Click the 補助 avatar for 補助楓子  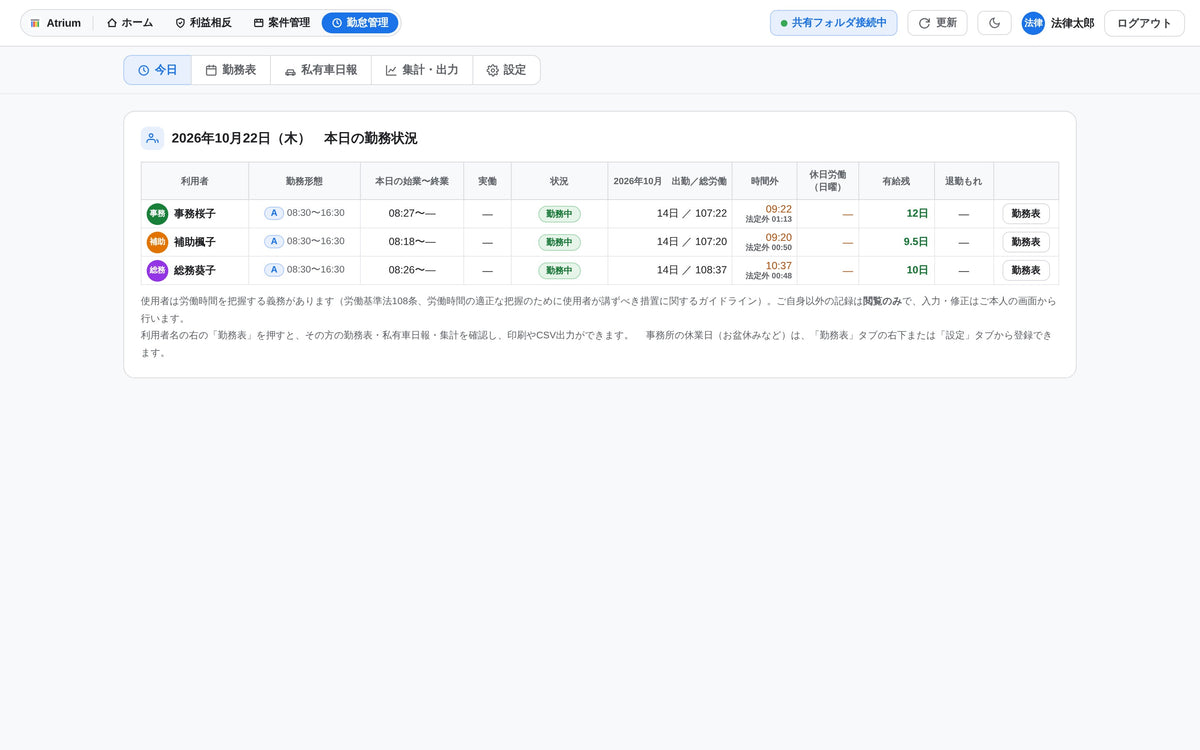point(157,242)
